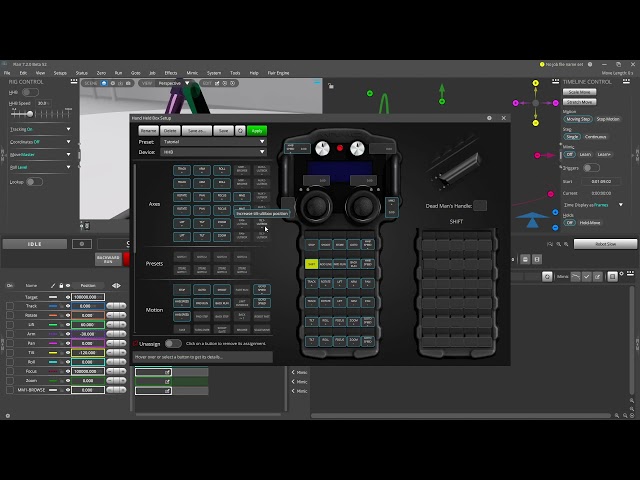Select the right rotary knob on handheld
This screenshot has width=640, height=480.
(x=357, y=149)
